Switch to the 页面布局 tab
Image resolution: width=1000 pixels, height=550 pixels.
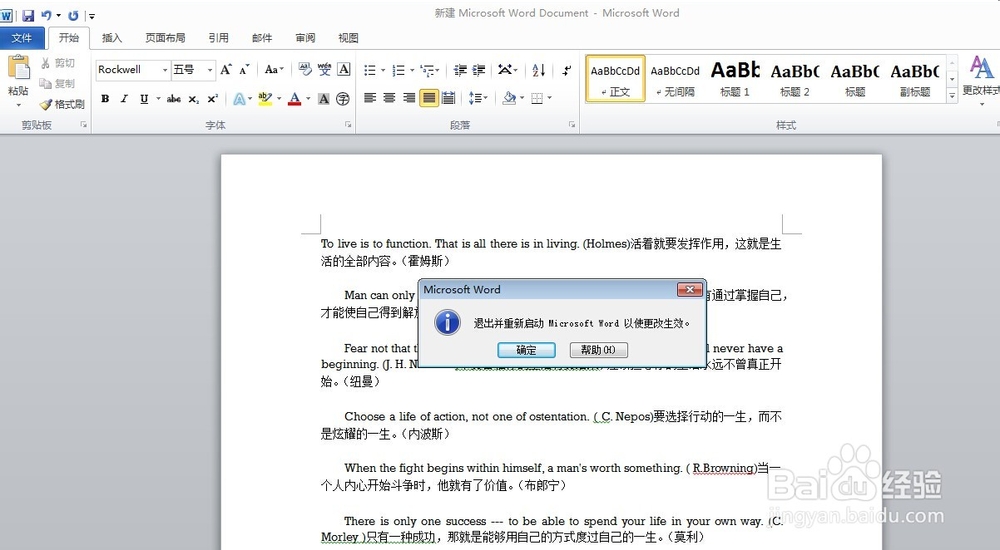pos(165,38)
